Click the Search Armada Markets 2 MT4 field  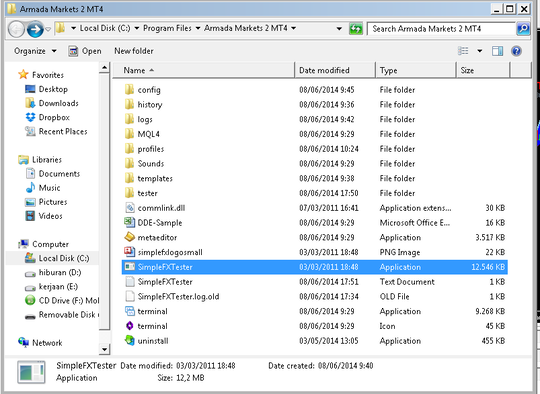442,29
